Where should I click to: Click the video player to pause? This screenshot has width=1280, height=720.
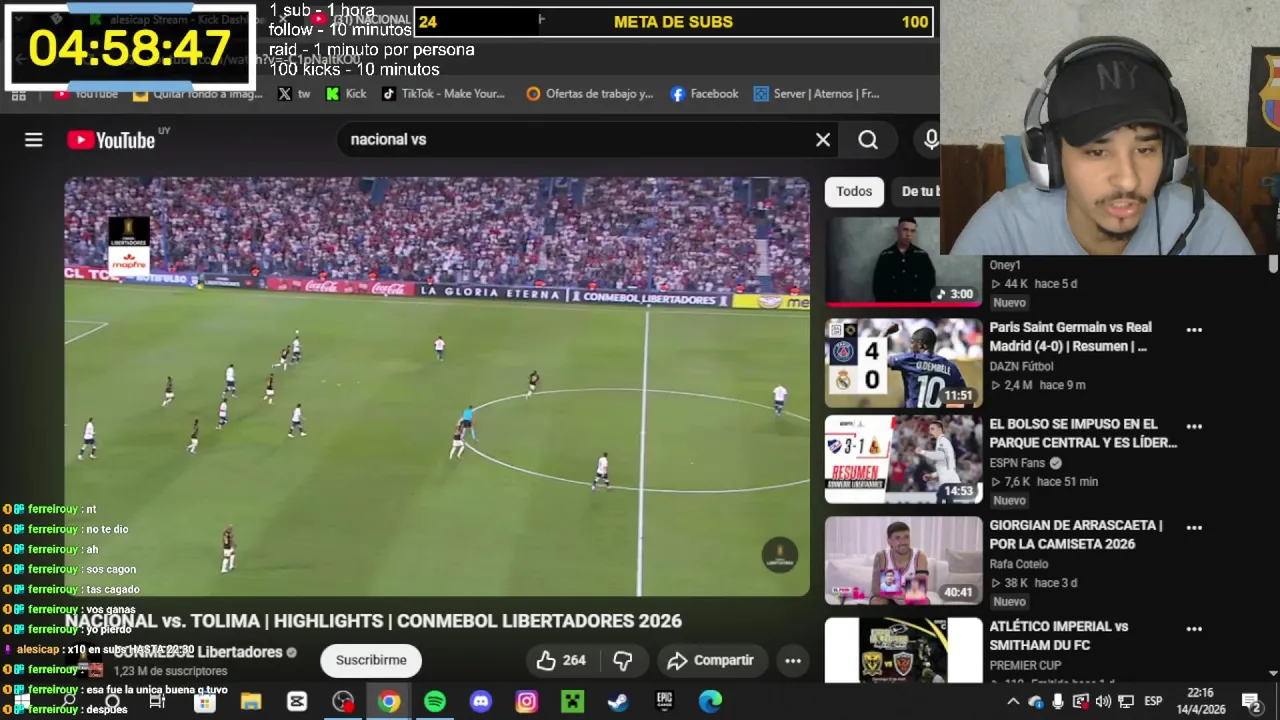pyautogui.click(x=437, y=387)
